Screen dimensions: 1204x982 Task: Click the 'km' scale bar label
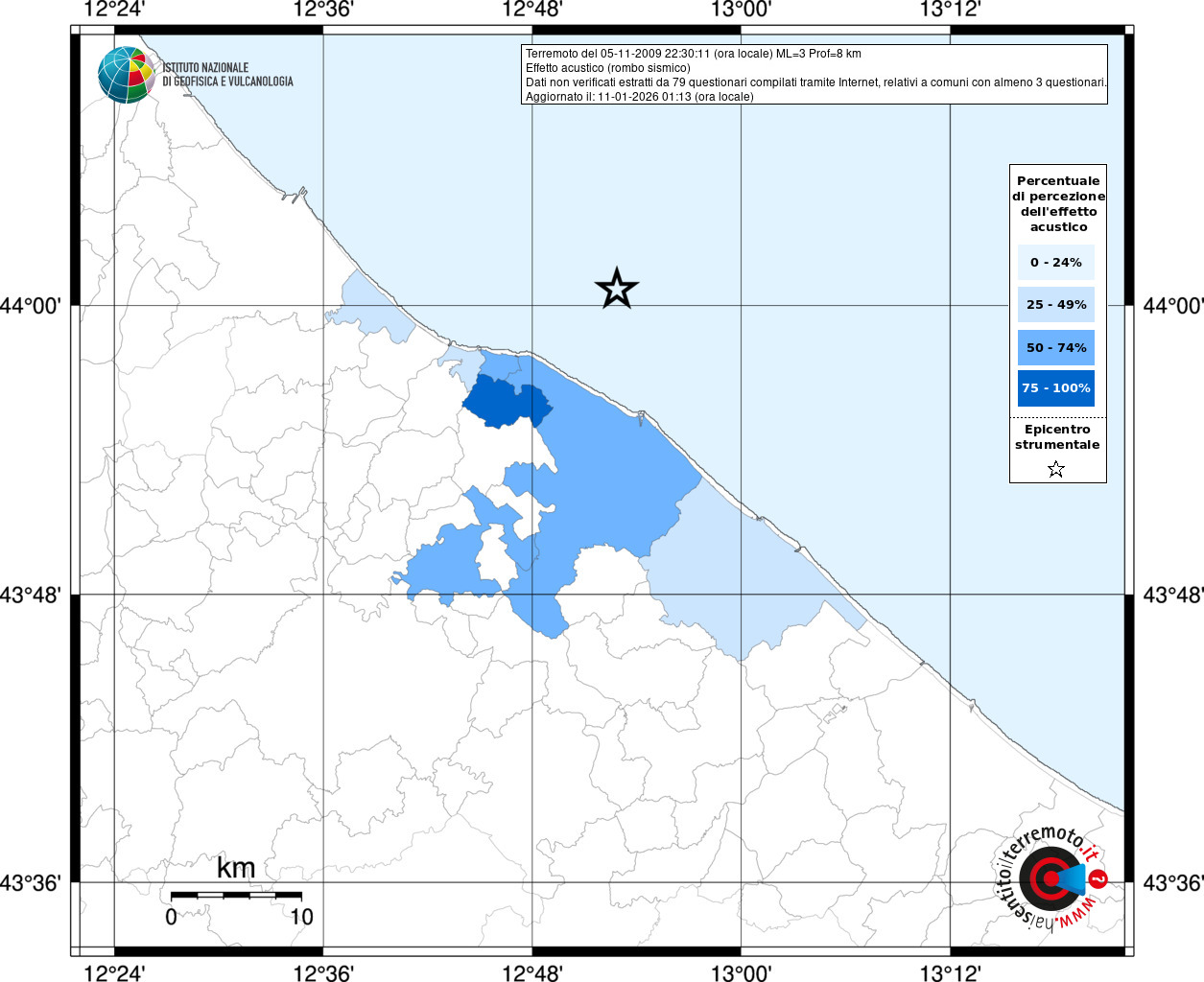(x=236, y=868)
